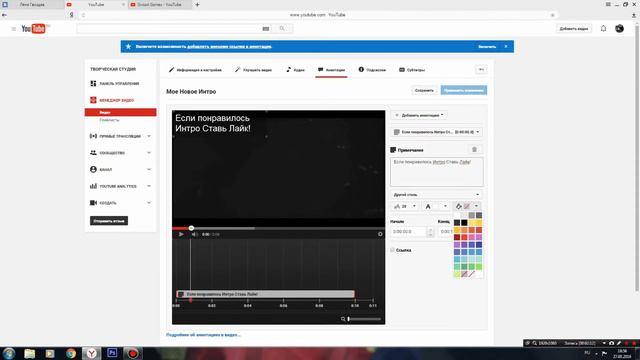Click the Начало time stepper arrows
This screenshot has height=360, width=640.
[x=430, y=232]
